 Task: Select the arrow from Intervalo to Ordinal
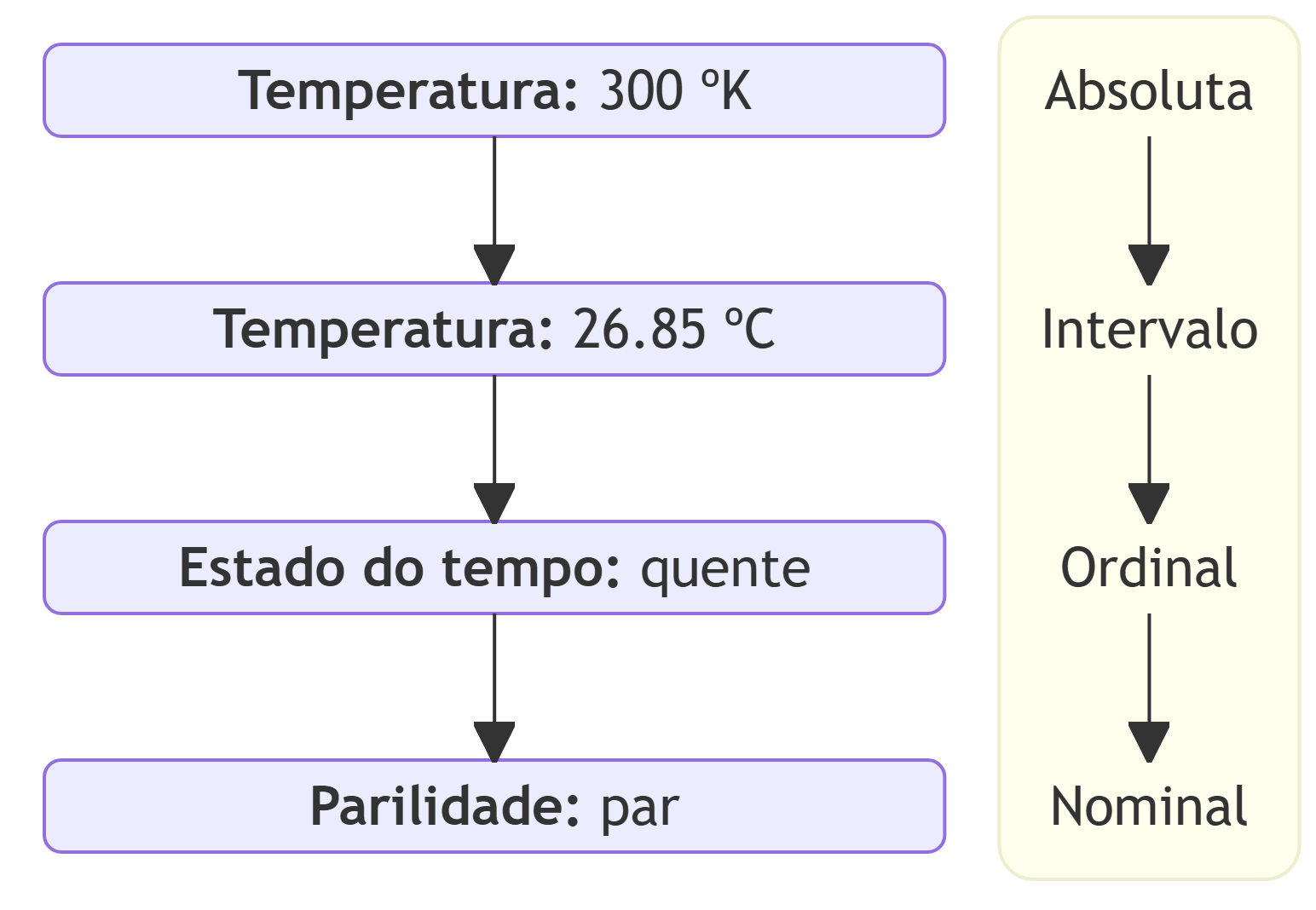(1149, 443)
